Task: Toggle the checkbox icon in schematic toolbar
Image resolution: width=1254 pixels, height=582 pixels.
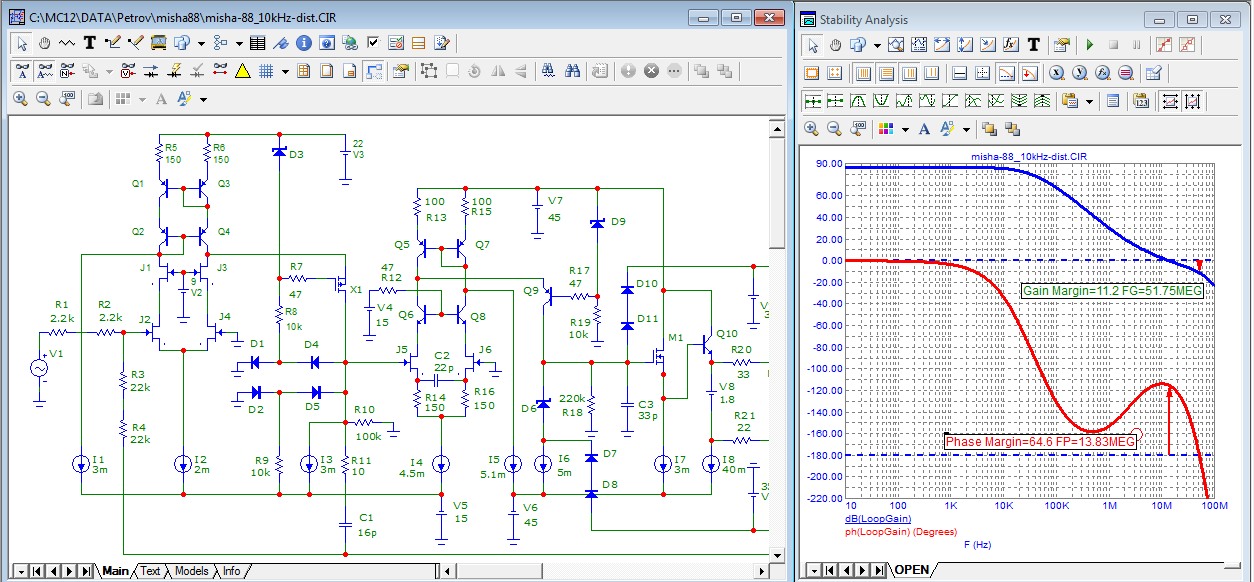Action: click(372, 43)
